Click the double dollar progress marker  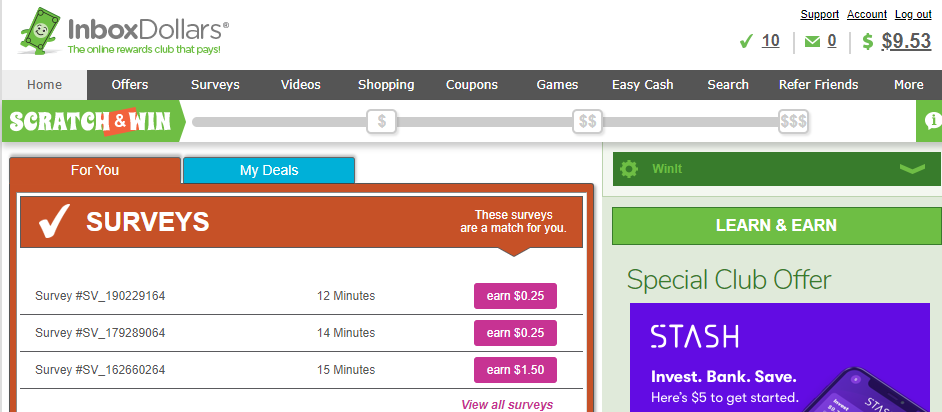tap(588, 122)
